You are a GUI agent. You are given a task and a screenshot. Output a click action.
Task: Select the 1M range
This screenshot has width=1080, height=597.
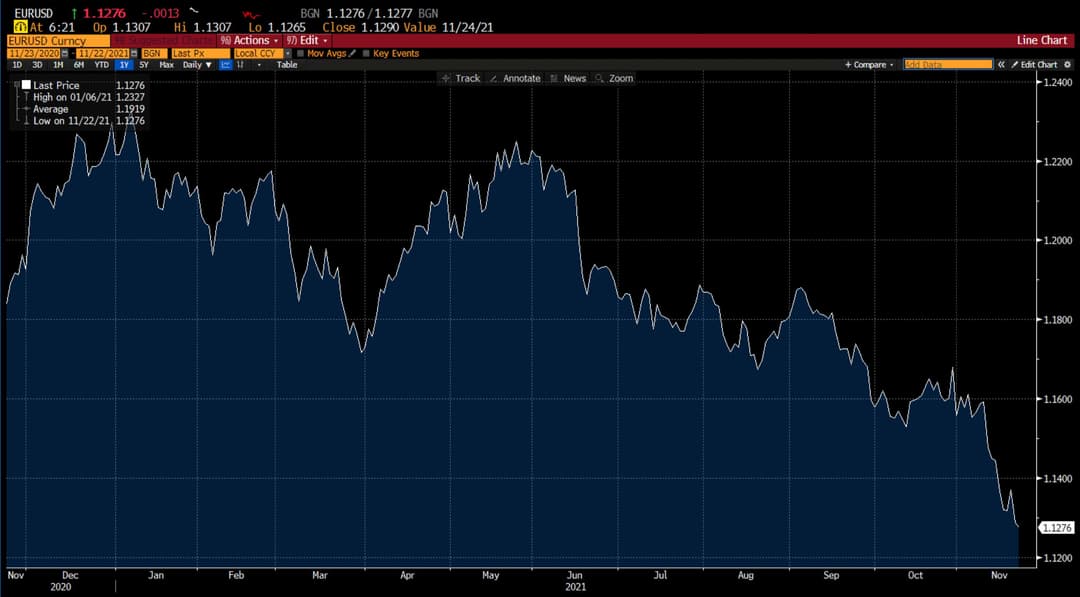pos(58,65)
